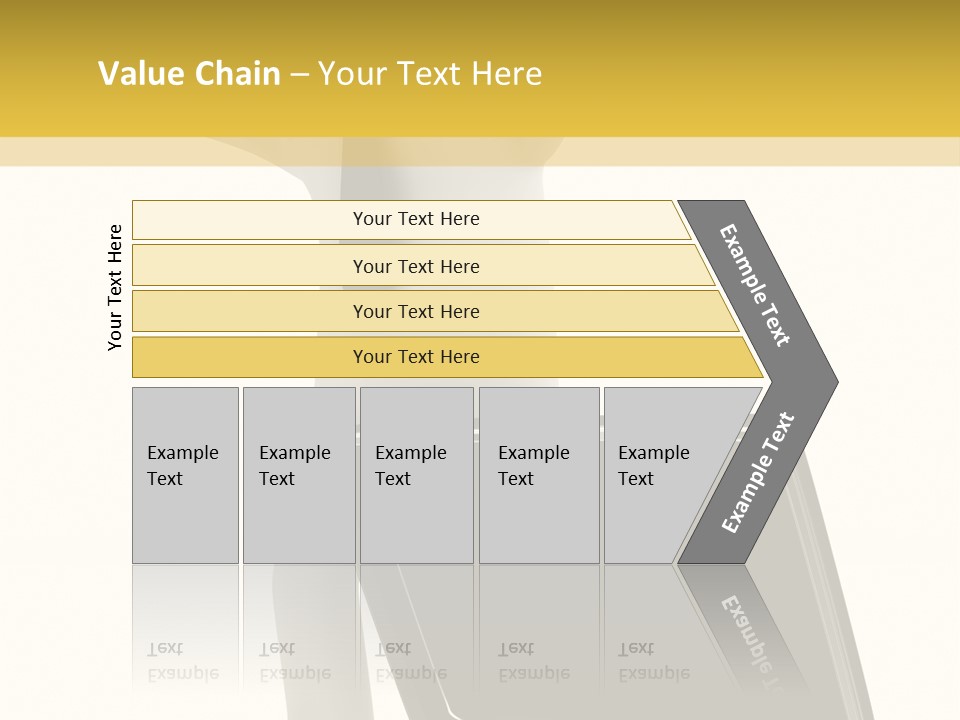Image resolution: width=960 pixels, height=720 pixels.
Task: Select the second 'Your Text Here' bar
Action: pyautogui.click(x=415, y=266)
